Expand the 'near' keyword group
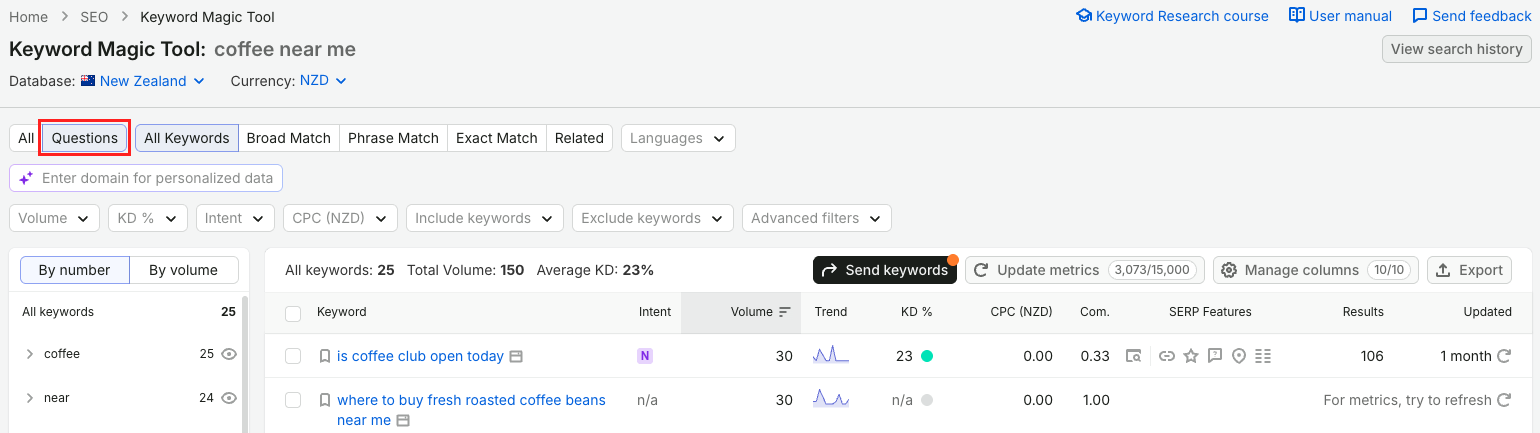Viewport: 1540px width, 433px height. click(30, 398)
